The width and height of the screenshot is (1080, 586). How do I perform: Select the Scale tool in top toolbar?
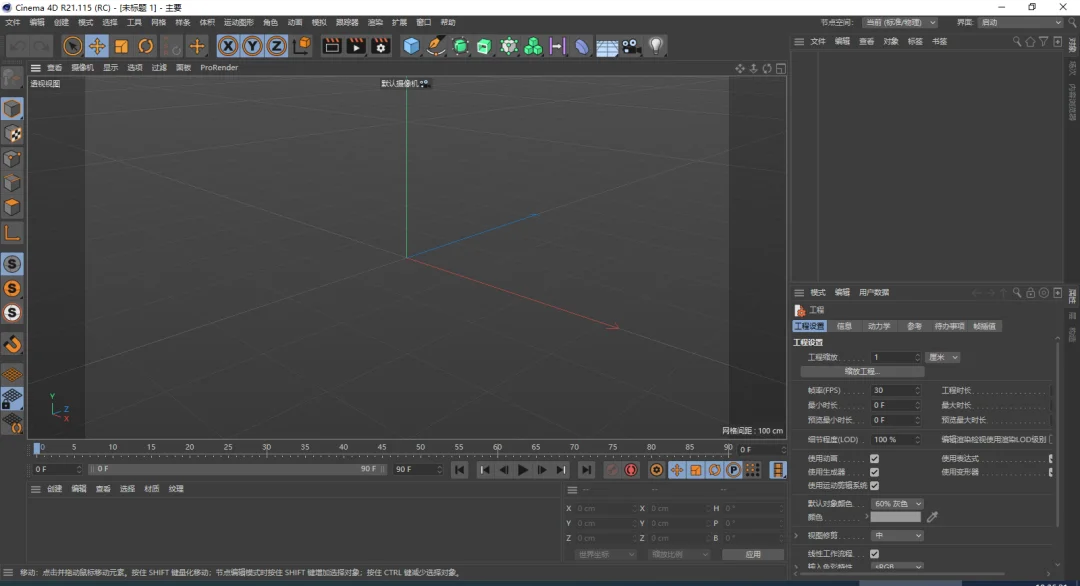[121, 46]
